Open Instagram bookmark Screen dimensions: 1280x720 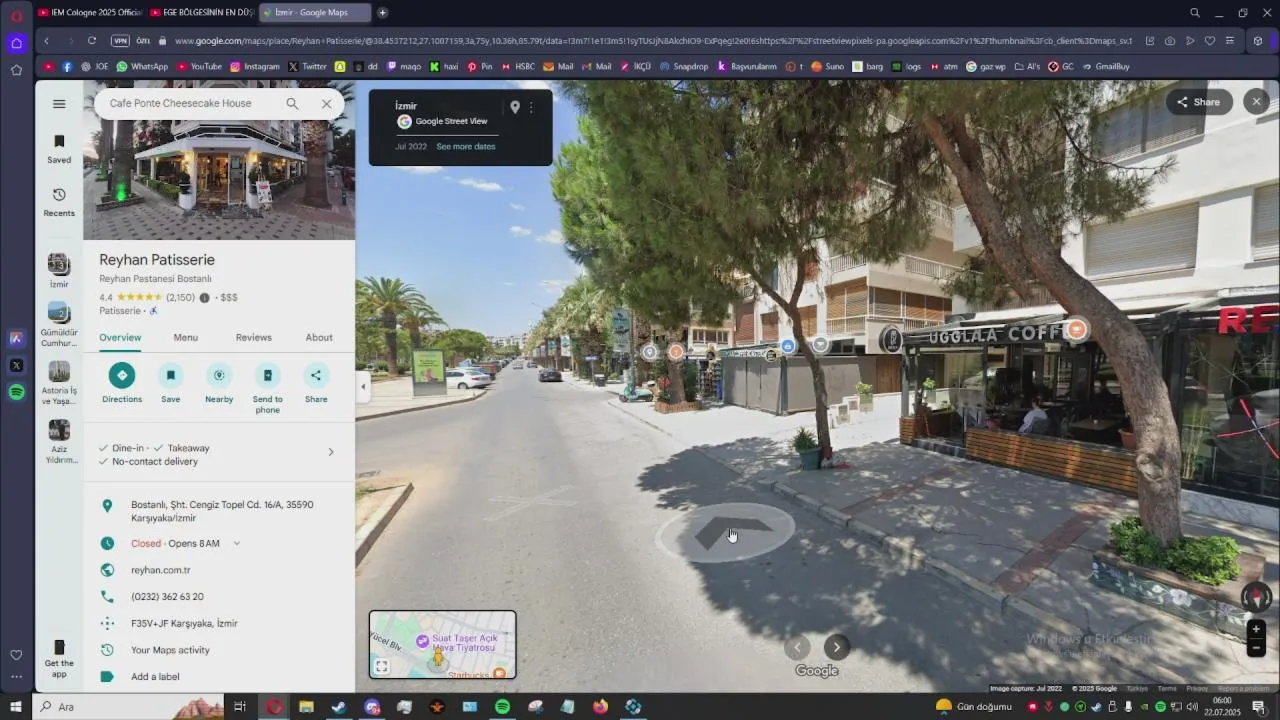tap(255, 67)
